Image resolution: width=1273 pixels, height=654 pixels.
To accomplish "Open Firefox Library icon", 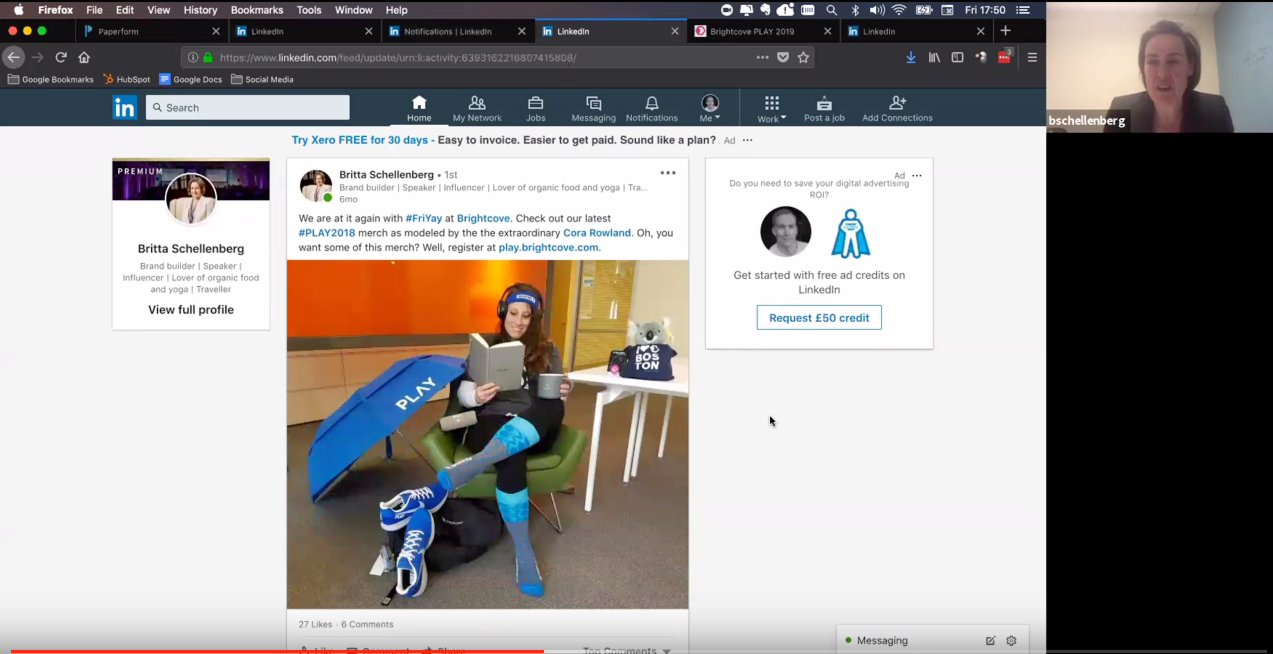I will tap(934, 57).
